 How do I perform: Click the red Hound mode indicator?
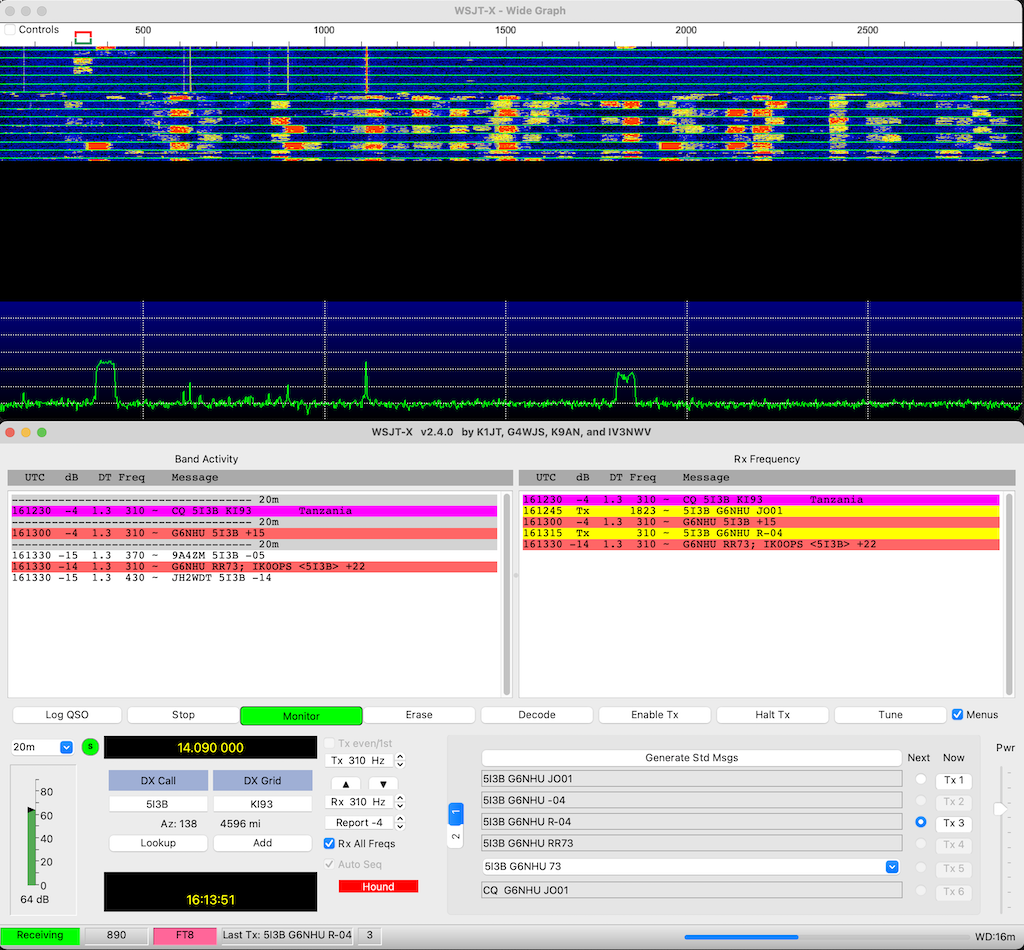378,886
